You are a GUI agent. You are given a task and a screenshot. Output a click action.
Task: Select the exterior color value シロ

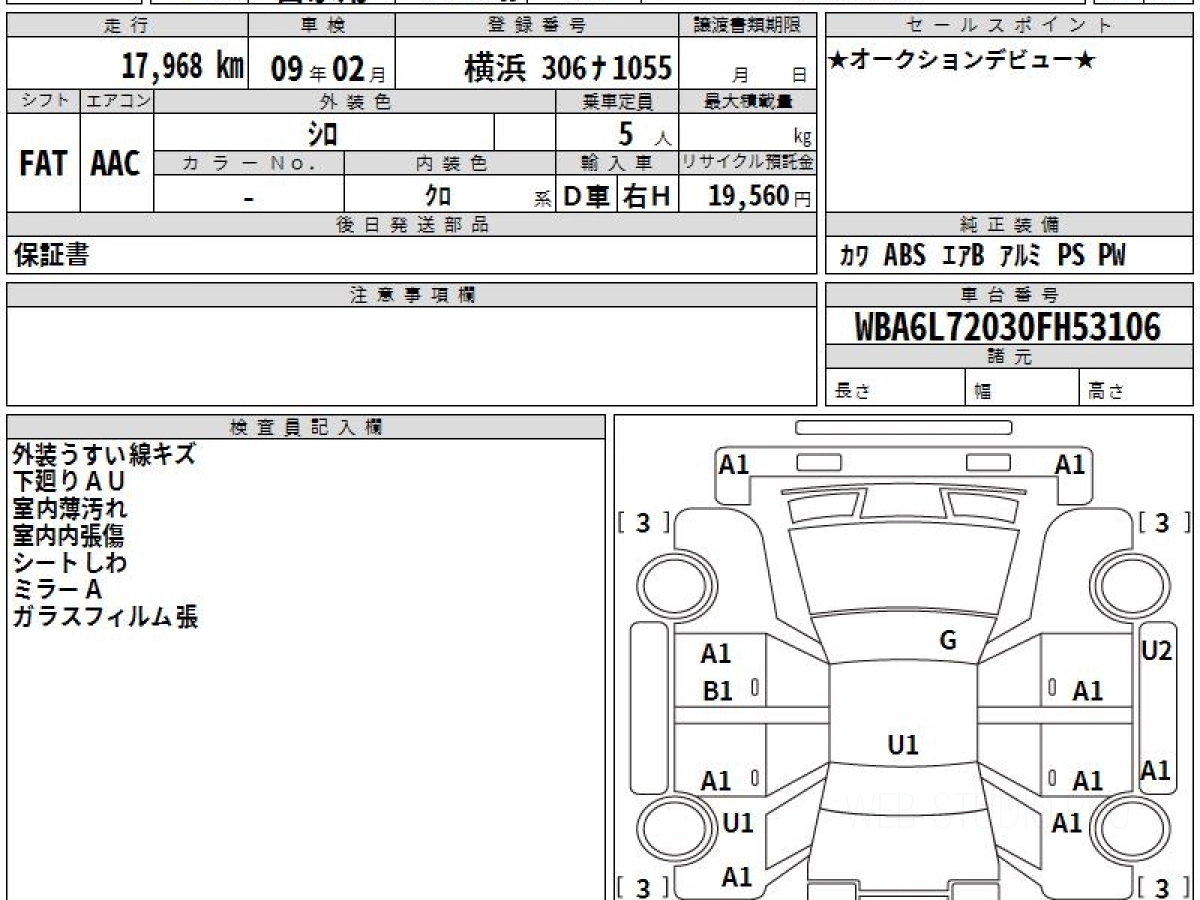(322, 133)
